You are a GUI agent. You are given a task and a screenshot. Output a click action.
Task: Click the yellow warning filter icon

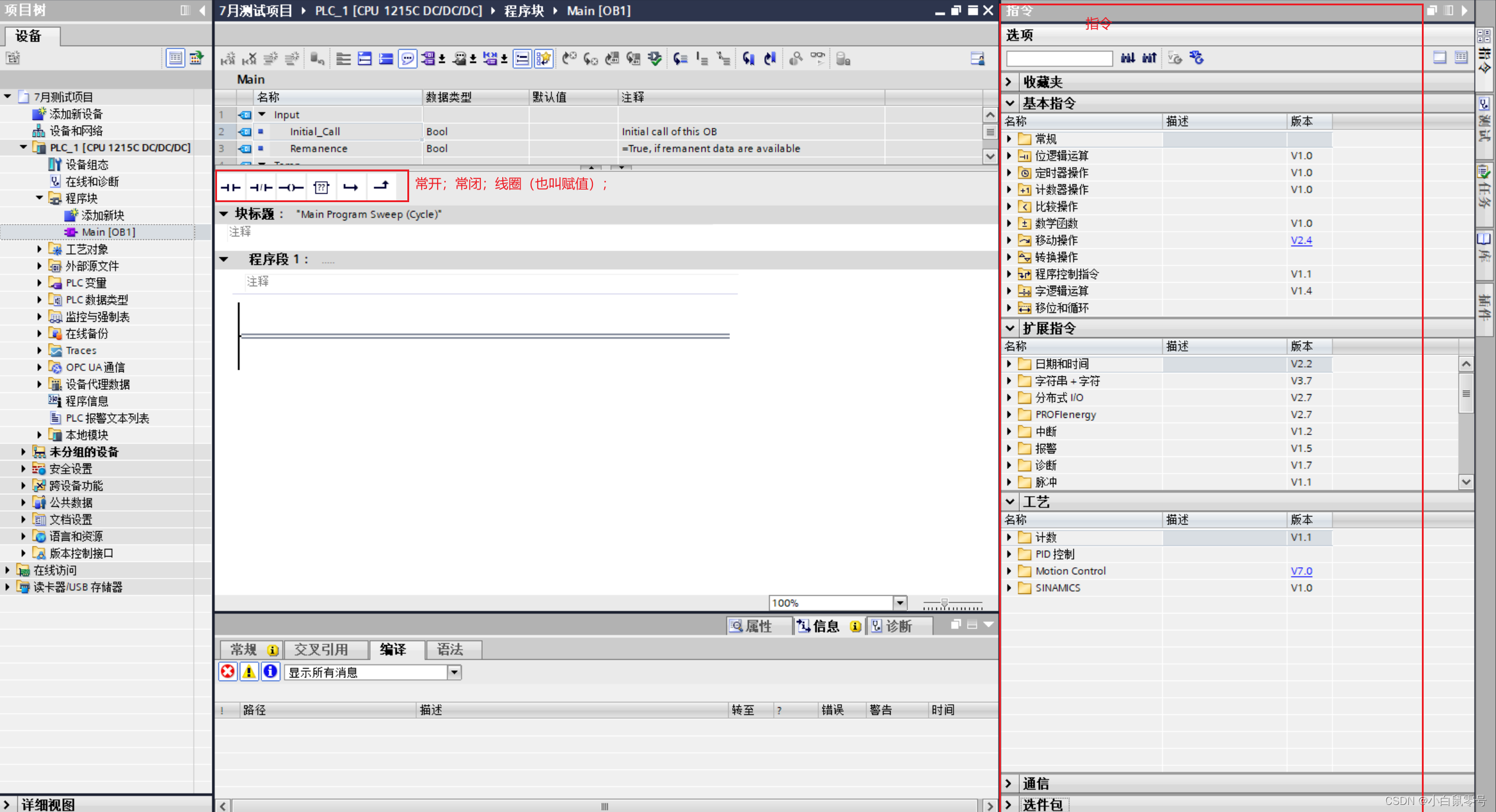249,672
